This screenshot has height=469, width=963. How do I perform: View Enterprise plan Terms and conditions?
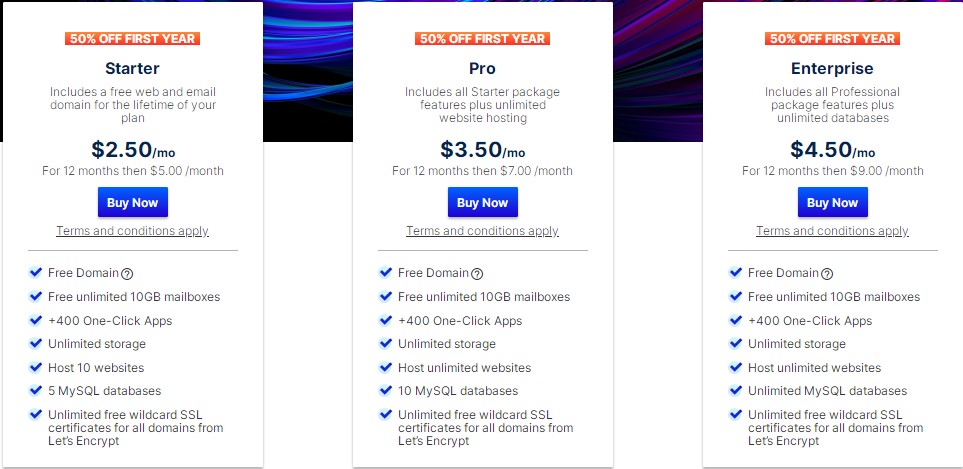[832, 231]
